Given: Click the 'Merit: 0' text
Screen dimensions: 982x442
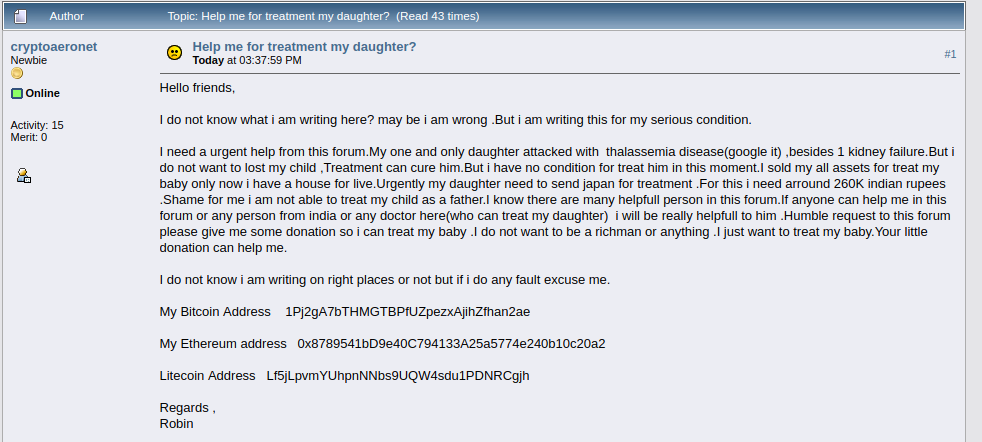Looking at the screenshot, I should click(29, 137).
